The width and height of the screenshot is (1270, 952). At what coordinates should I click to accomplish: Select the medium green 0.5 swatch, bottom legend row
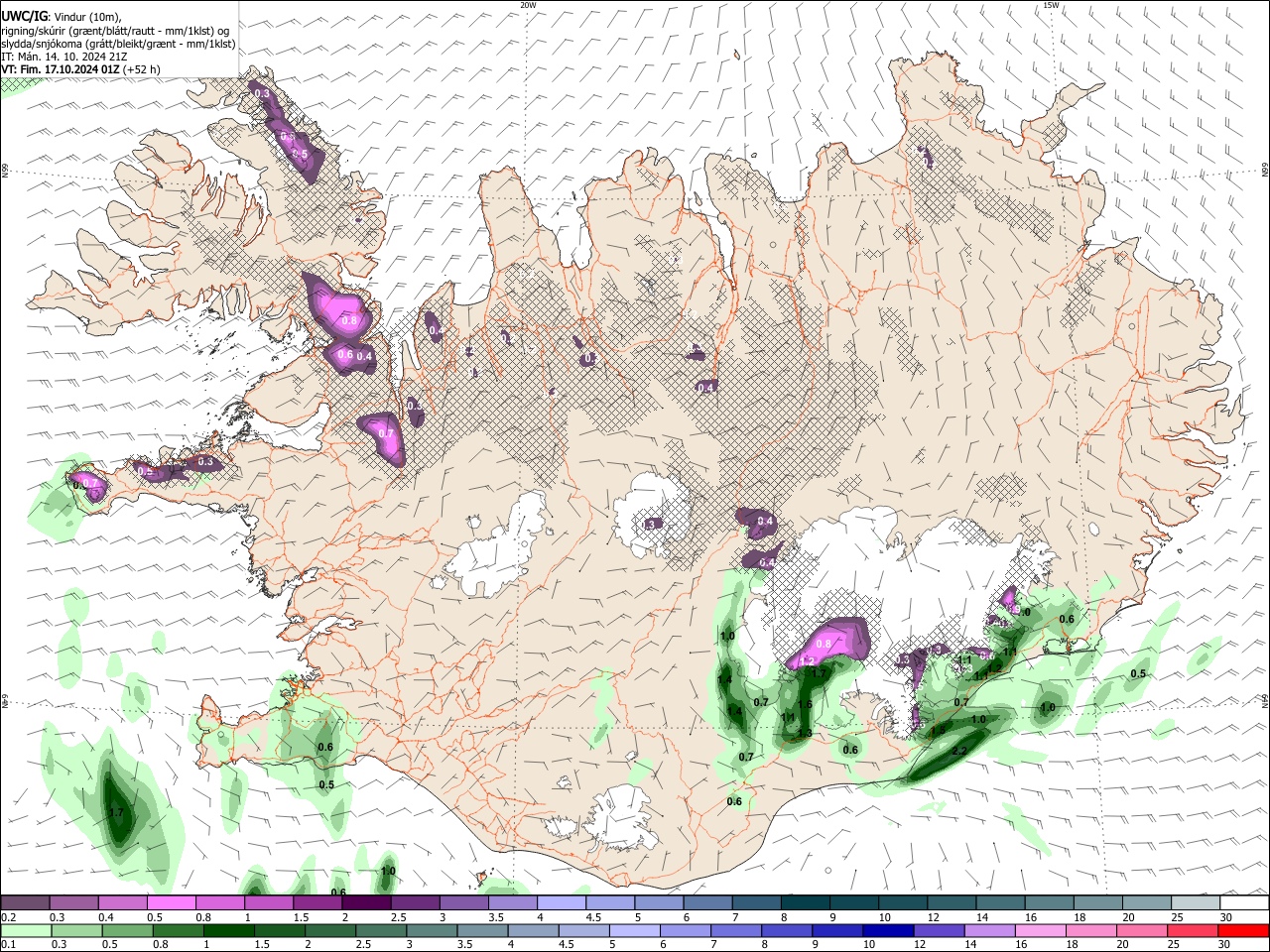127,930
